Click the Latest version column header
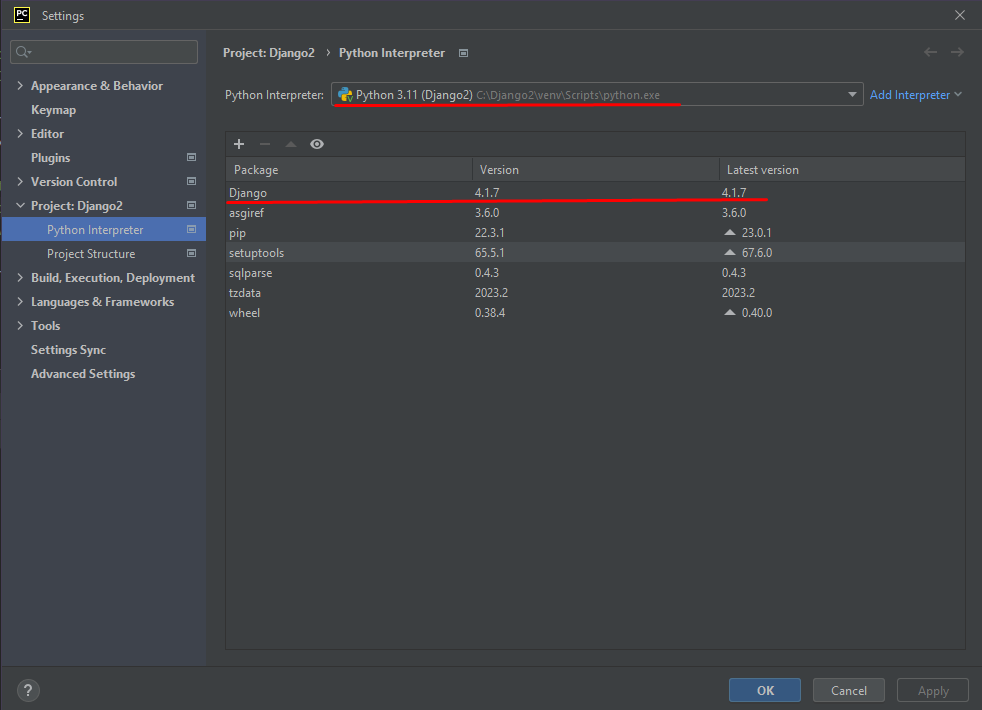 (x=842, y=170)
